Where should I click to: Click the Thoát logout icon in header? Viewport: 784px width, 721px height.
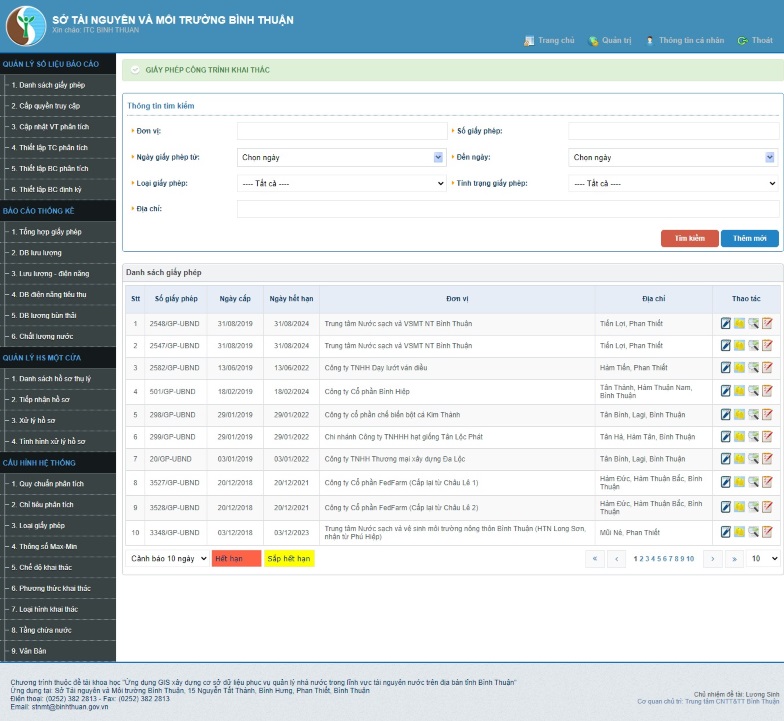(x=742, y=41)
